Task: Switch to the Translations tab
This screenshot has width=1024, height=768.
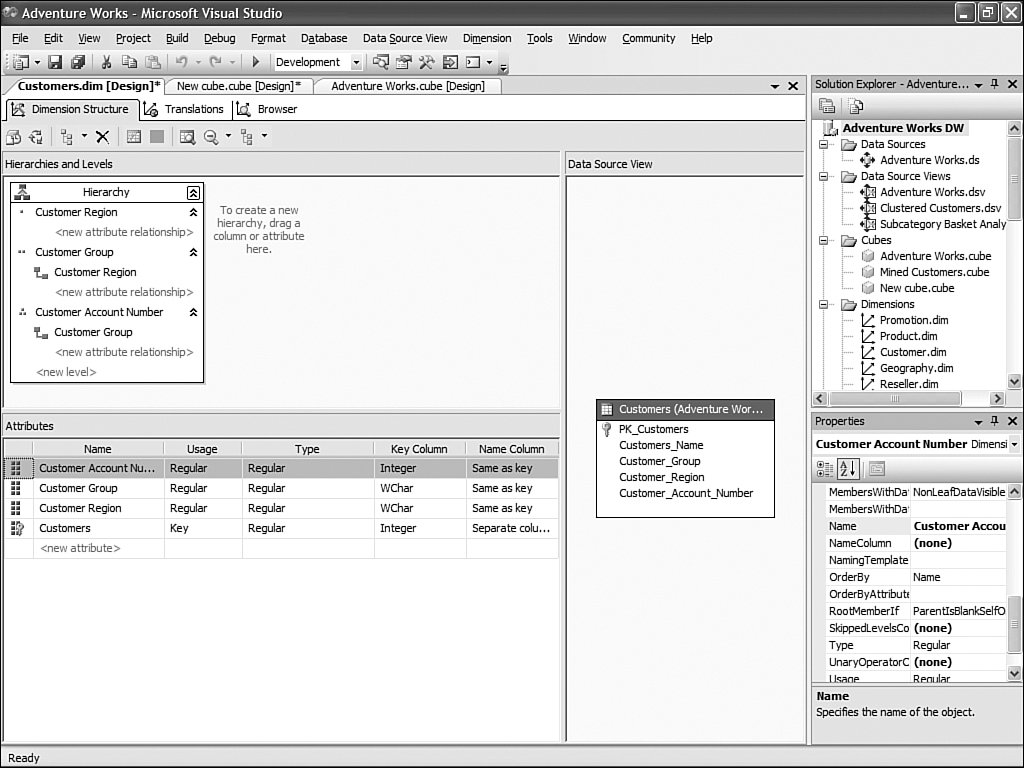Action: pyautogui.click(x=184, y=109)
